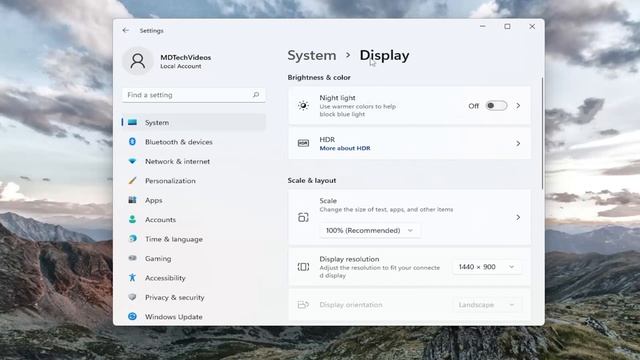Click the Find a setting search box

click(x=194, y=95)
